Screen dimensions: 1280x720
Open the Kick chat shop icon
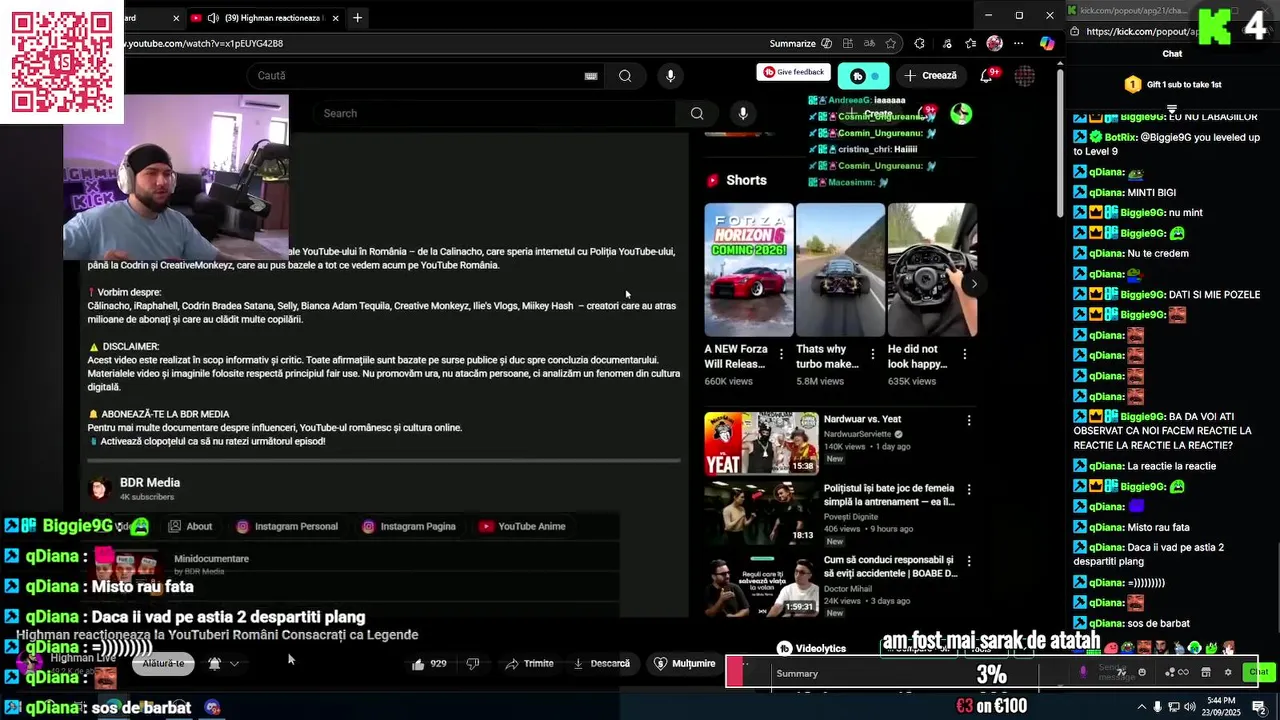[1206, 673]
